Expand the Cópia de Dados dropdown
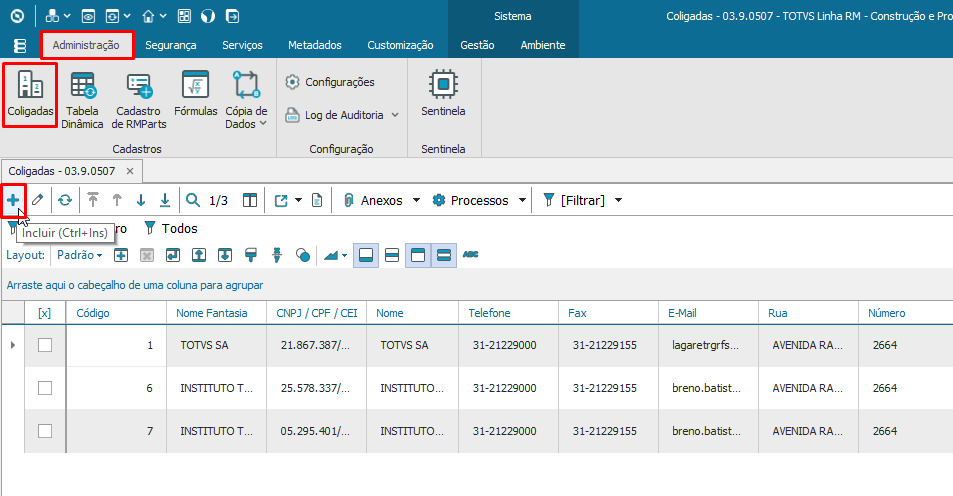Image resolution: width=953 pixels, height=496 pixels. (263, 123)
